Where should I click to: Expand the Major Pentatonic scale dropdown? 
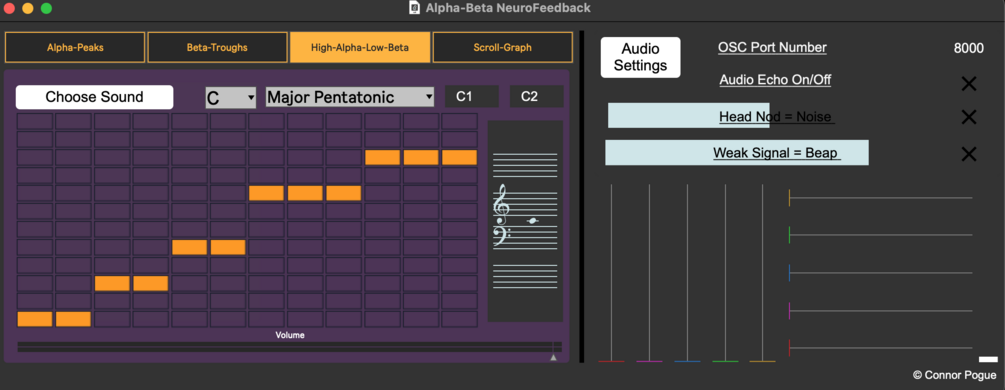coord(350,98)
